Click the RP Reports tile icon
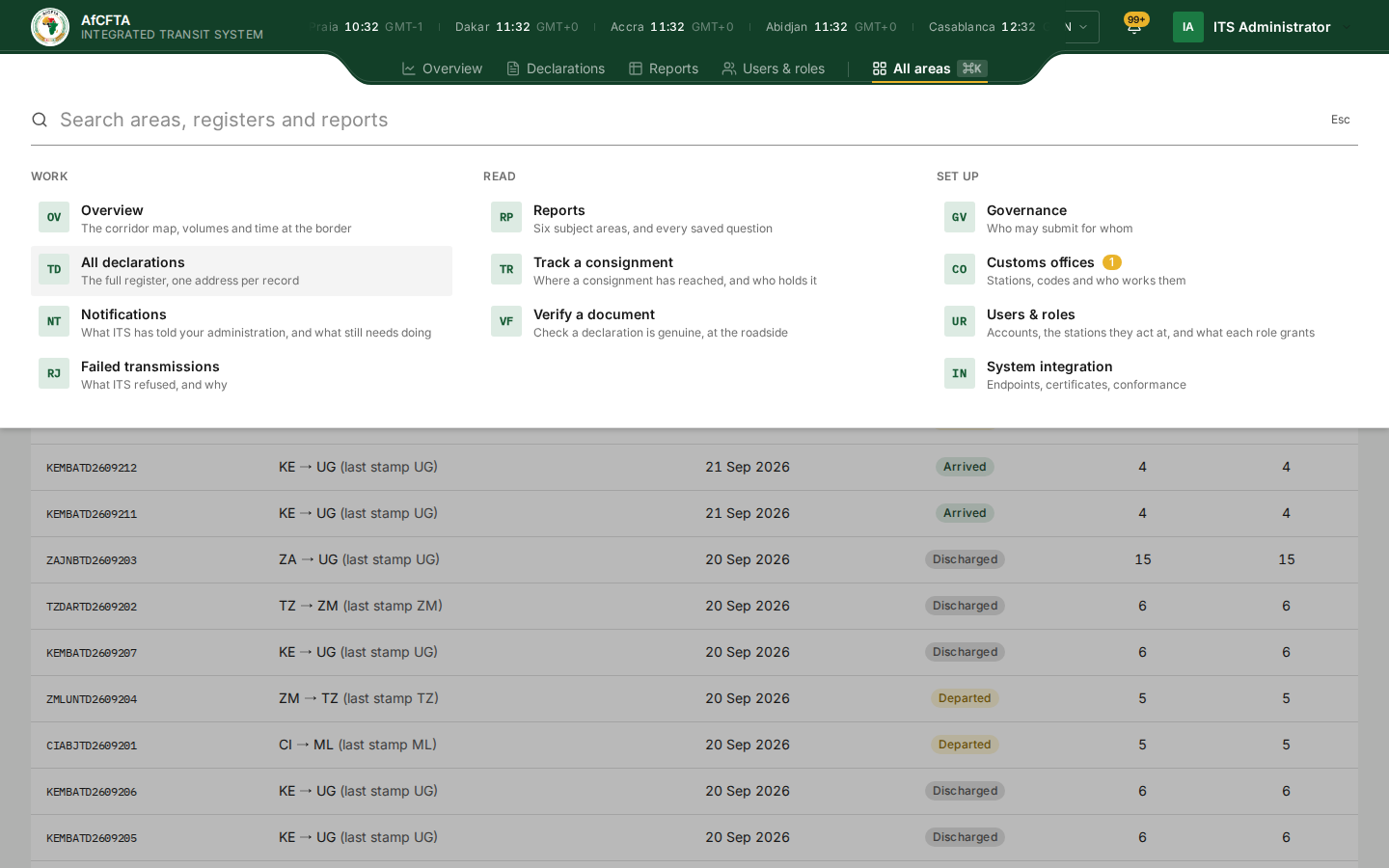The image size is (1389, 868). point(506,217)
